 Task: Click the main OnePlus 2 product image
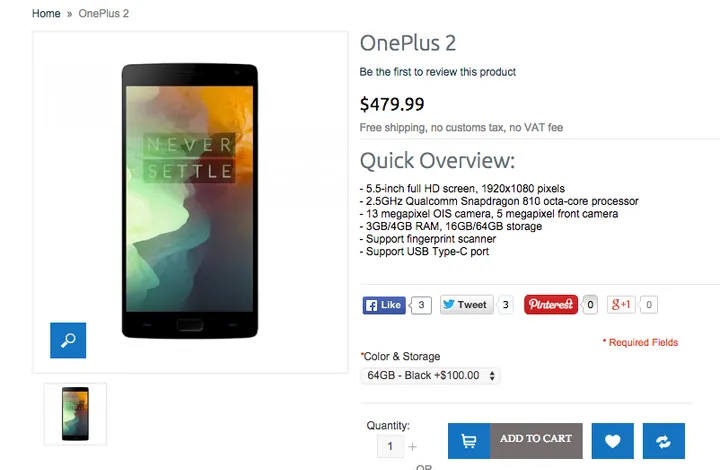pos(190,201)
